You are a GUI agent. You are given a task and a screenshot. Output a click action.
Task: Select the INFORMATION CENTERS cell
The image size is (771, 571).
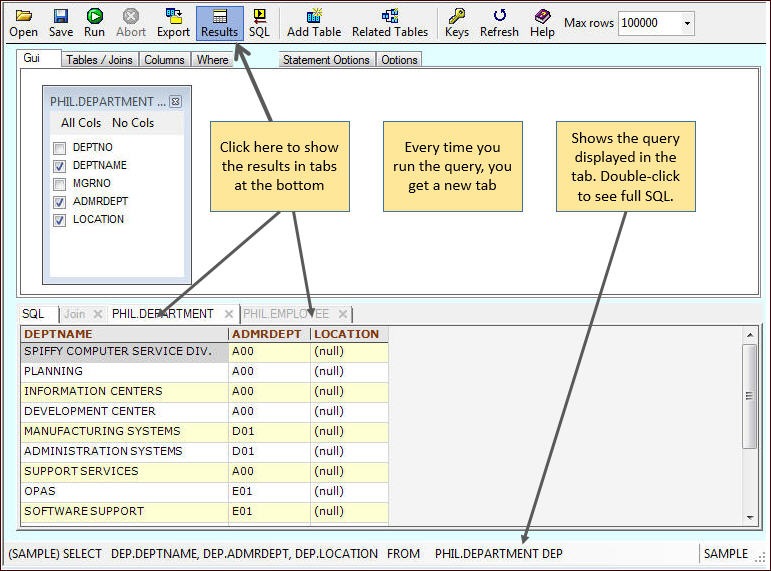125,391
